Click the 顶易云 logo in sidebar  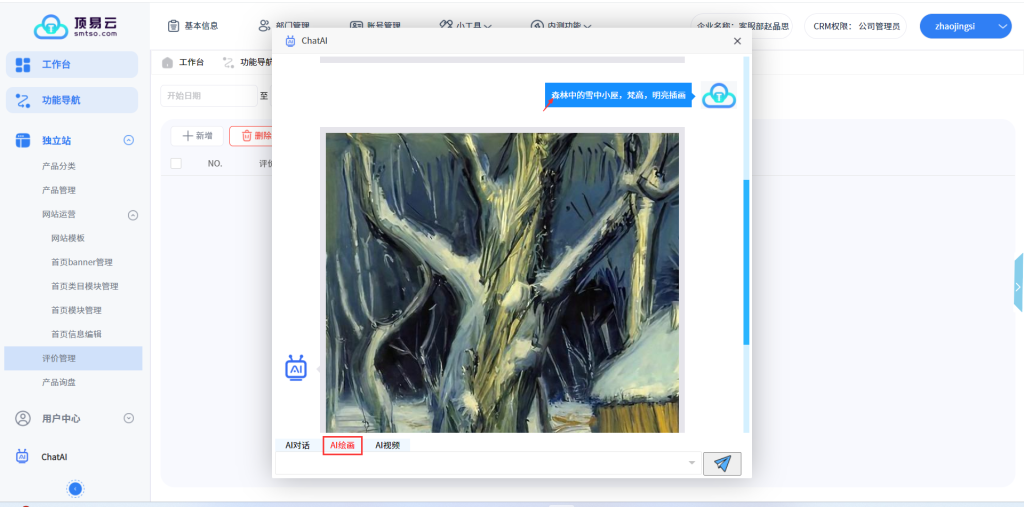pyautogui.click(x=75, y=26)
